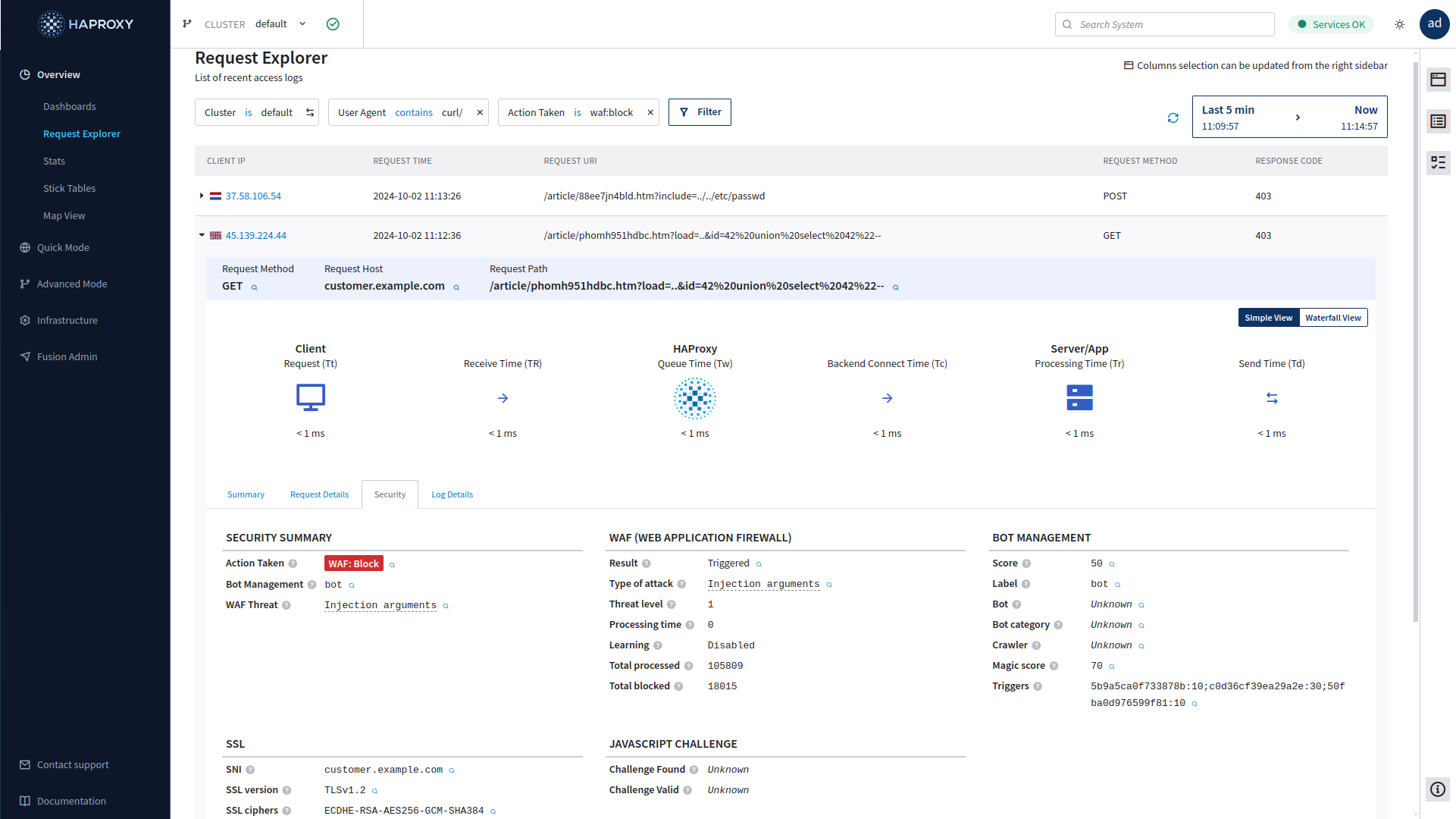Click Type of attack Injection arguments value
The image size is (1456, 819).
[763, 584]
